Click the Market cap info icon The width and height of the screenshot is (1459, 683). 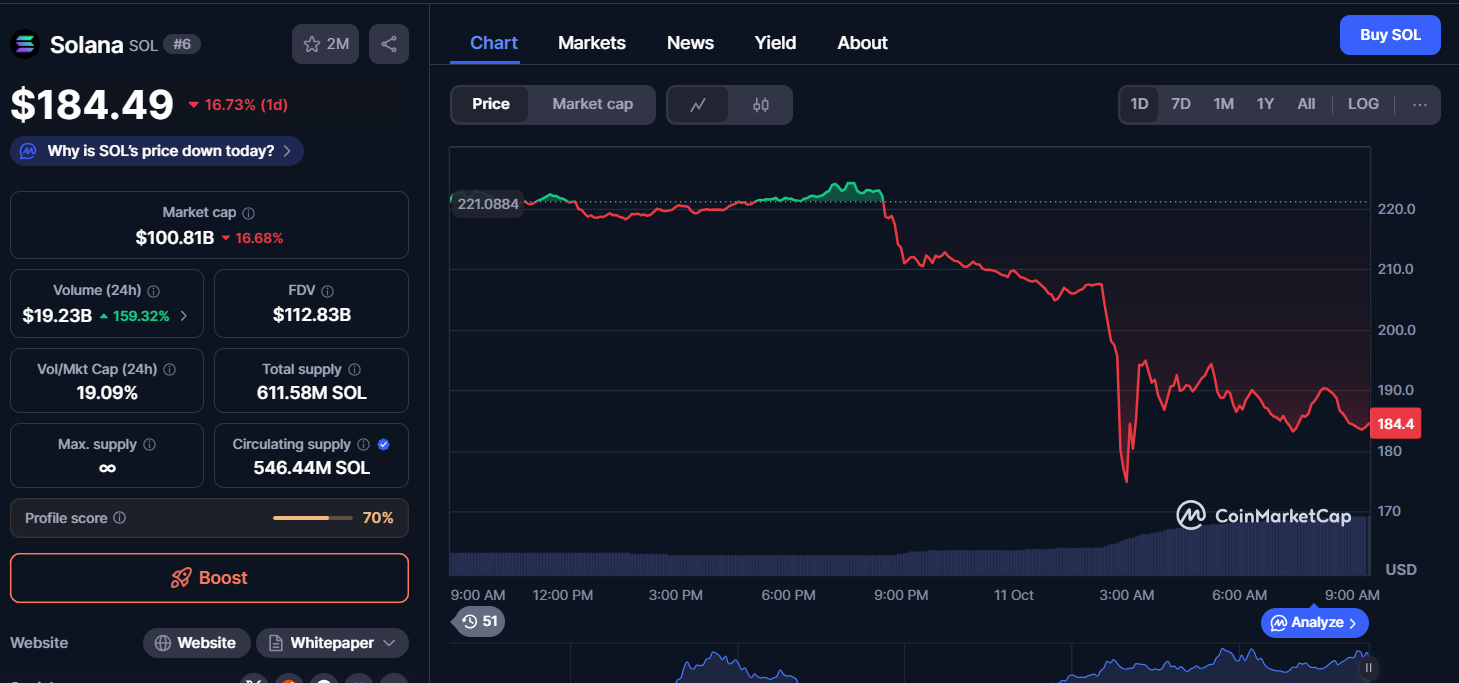tap(249, 213)
